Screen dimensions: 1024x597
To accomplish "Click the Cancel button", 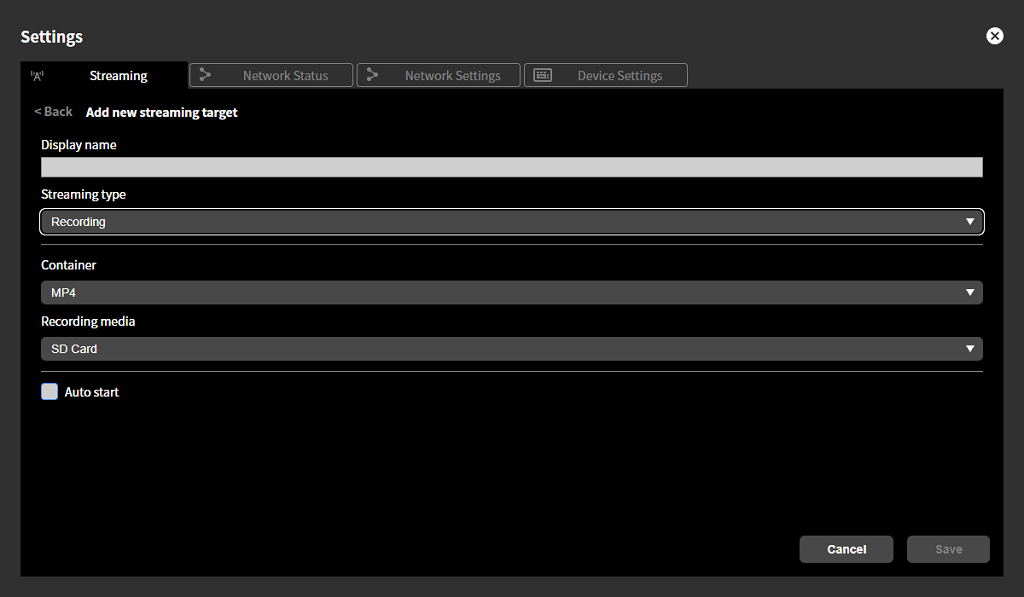I will coord(845,548).
